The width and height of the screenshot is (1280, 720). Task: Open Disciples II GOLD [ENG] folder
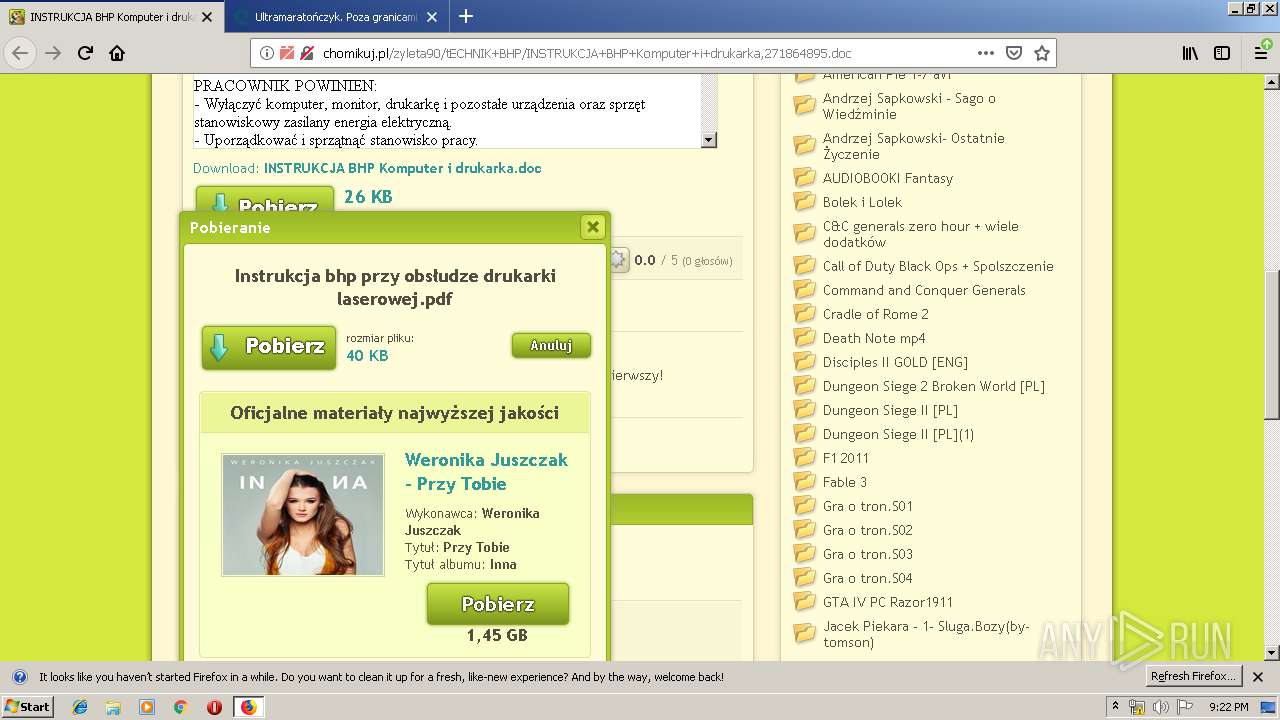(895, 362)
